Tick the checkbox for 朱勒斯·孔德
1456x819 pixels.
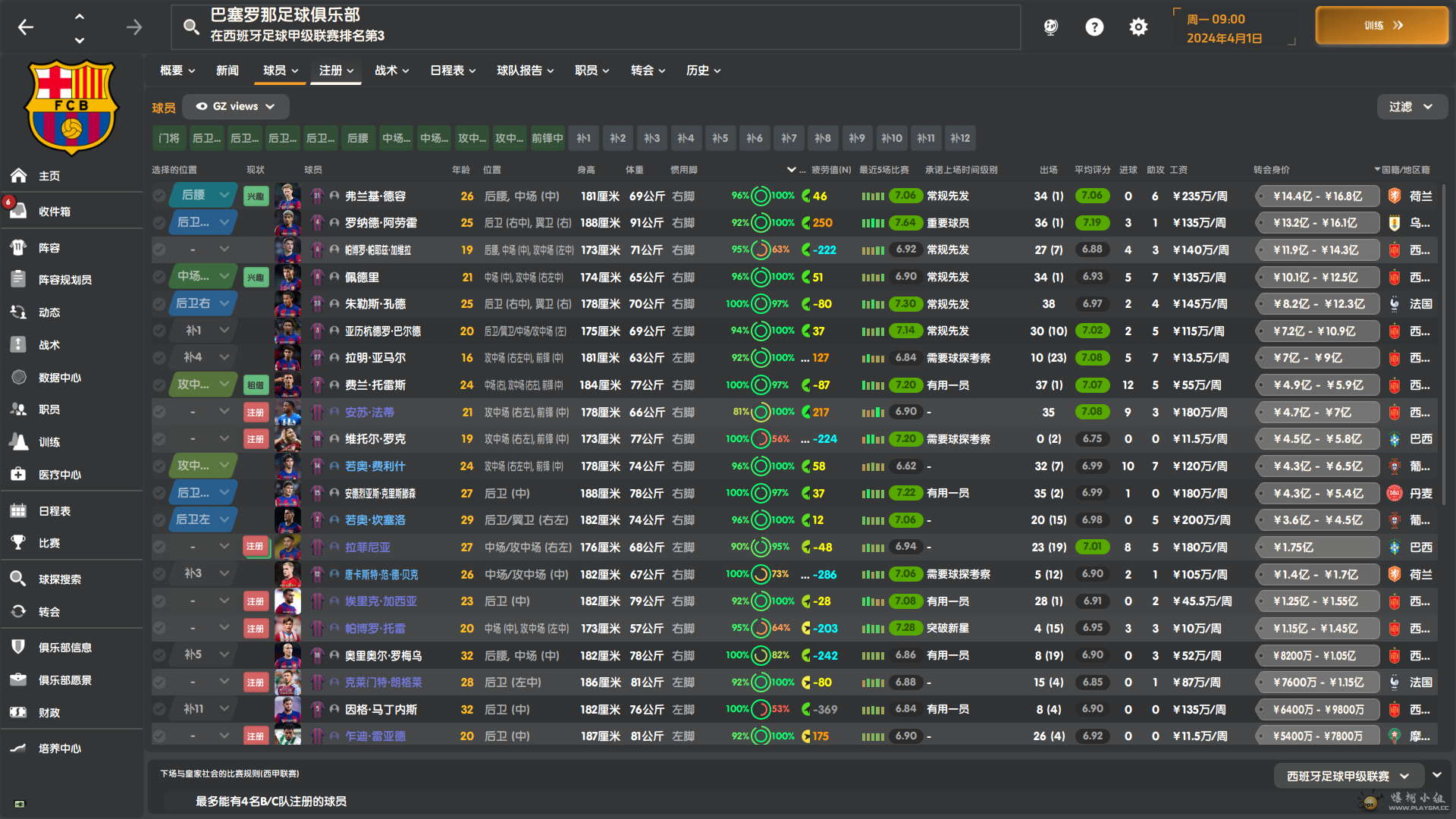click(x=158, y=304)
